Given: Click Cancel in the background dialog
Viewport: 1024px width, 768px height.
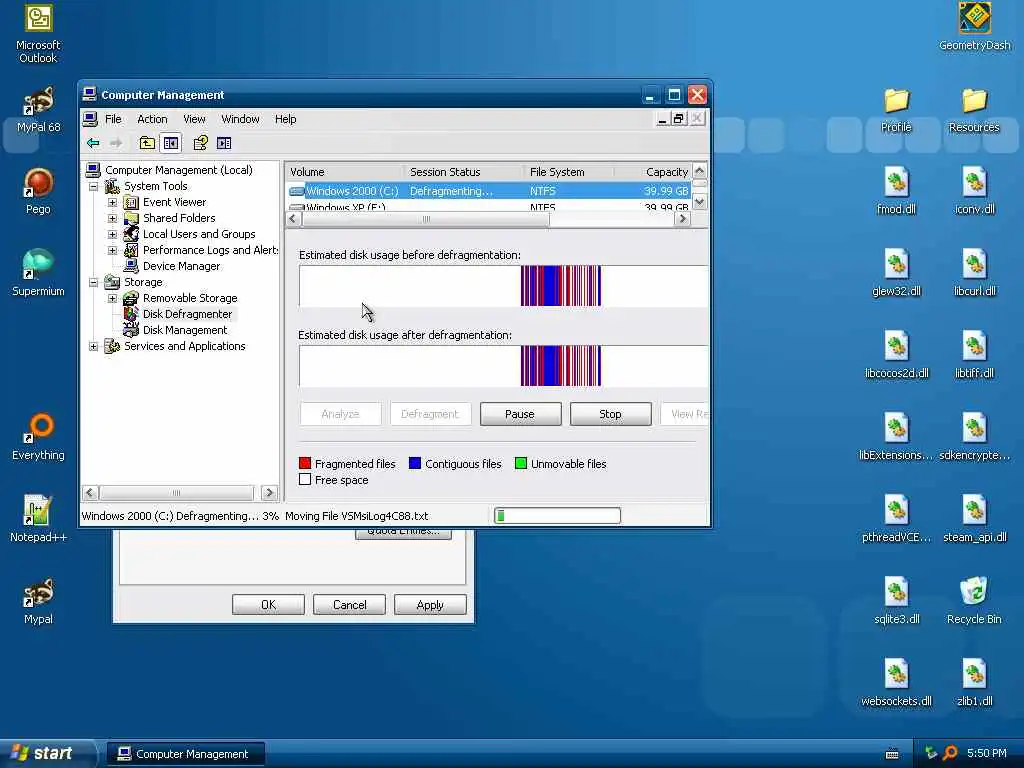Looking at the screenshot, I should [349, 605].
